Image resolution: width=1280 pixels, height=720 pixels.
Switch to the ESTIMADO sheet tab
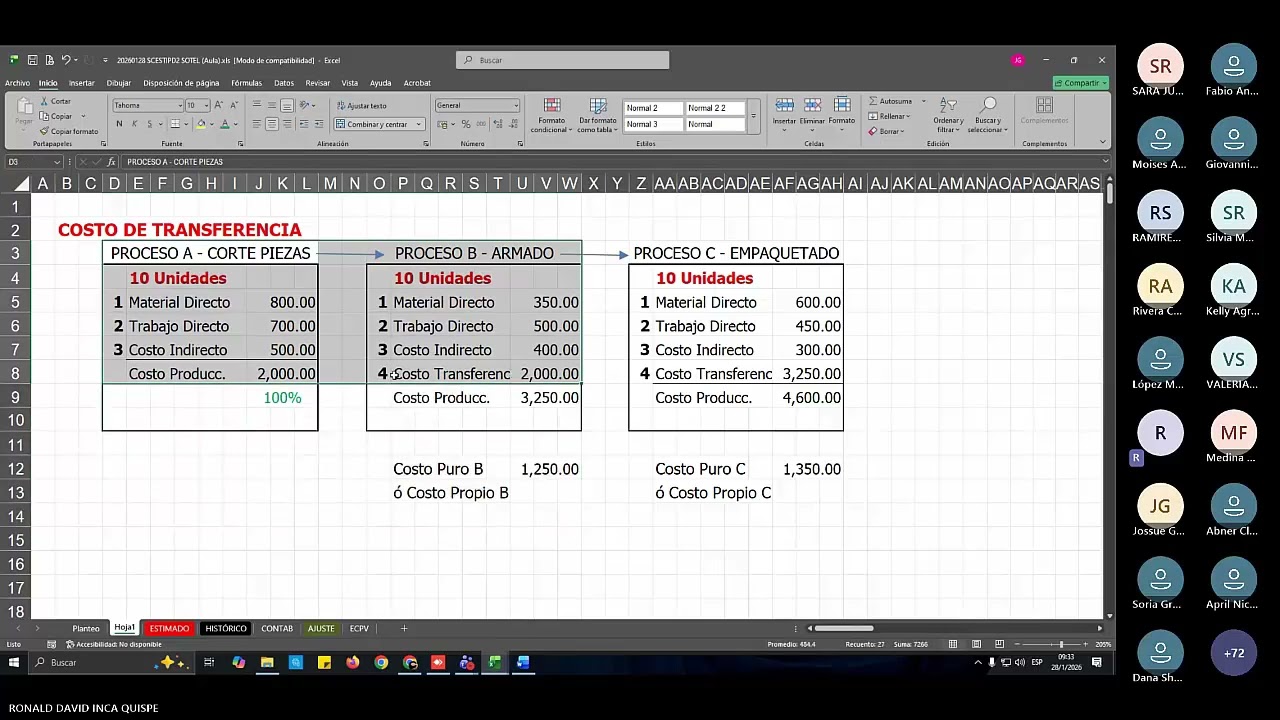[x=169, y=628]
